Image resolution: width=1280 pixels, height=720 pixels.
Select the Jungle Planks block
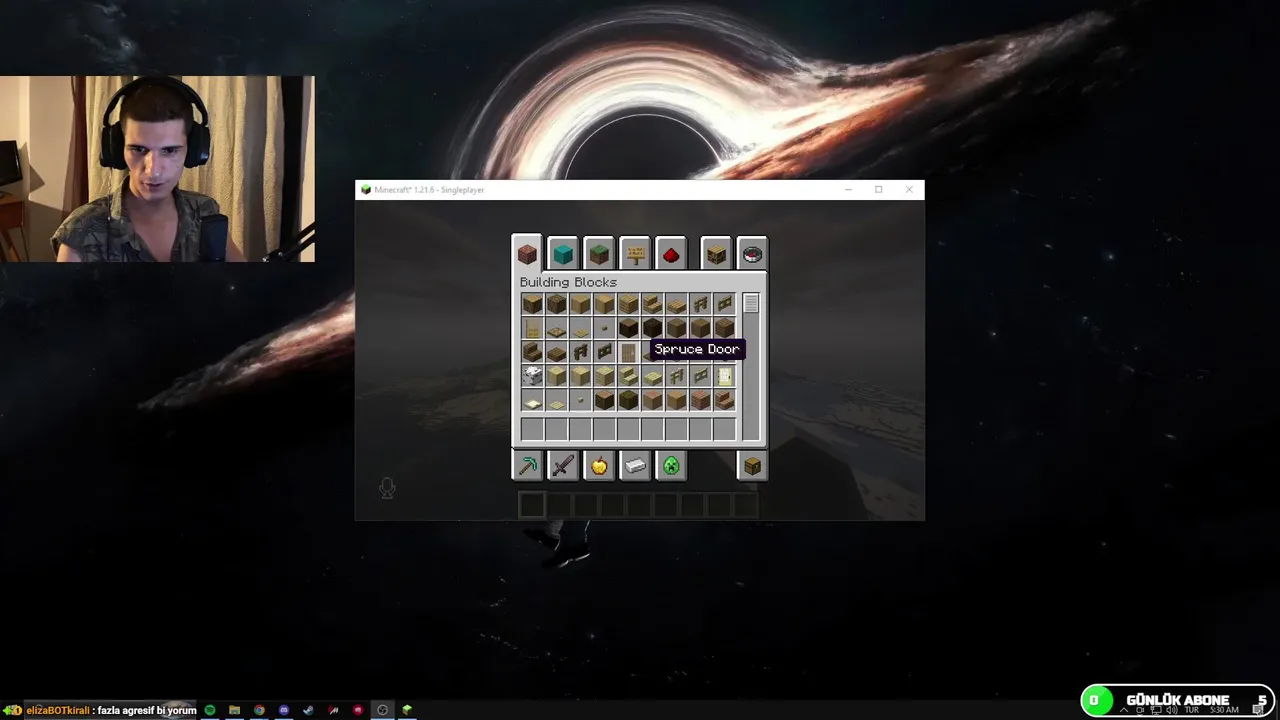point(700,400)
